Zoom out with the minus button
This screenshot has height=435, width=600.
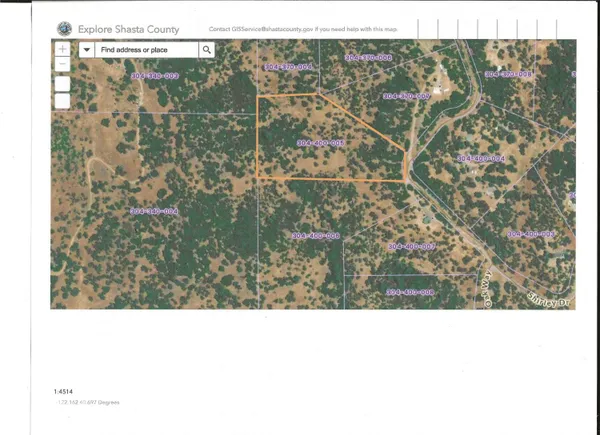click(62, 64)
